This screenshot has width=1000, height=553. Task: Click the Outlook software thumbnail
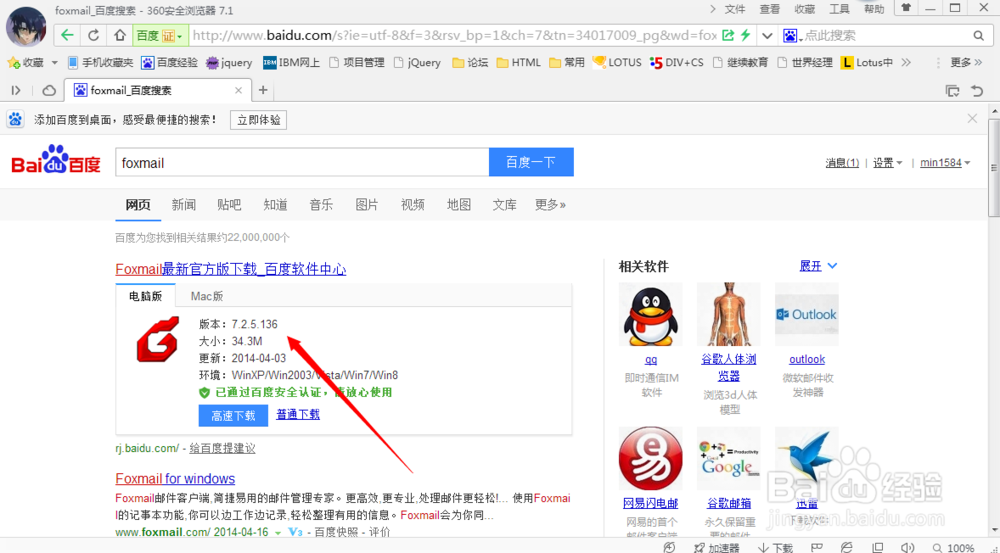pyautogui.click(x=807, y=314)
